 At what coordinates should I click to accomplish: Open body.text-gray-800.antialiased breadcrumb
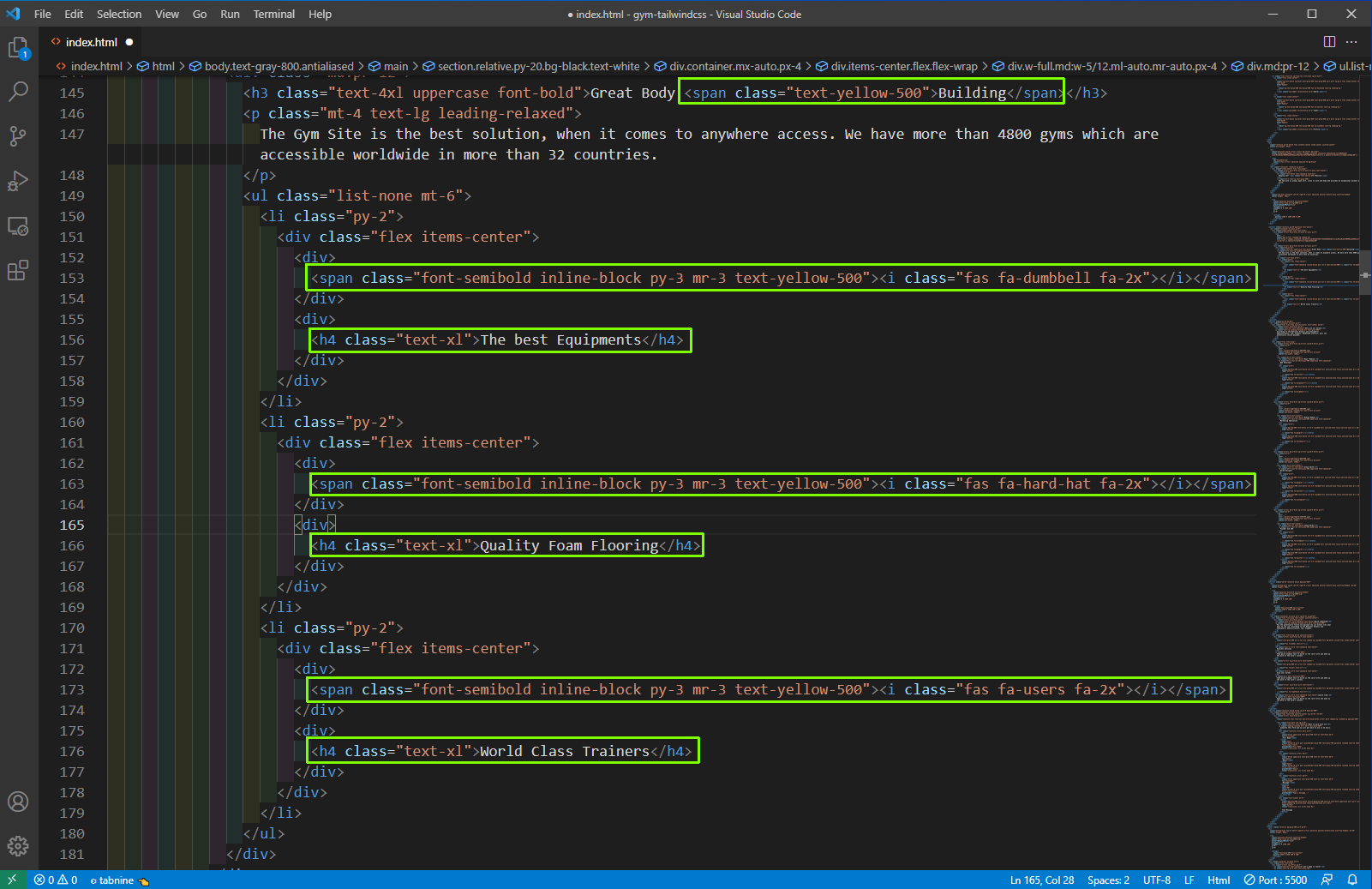coord(271,66)
